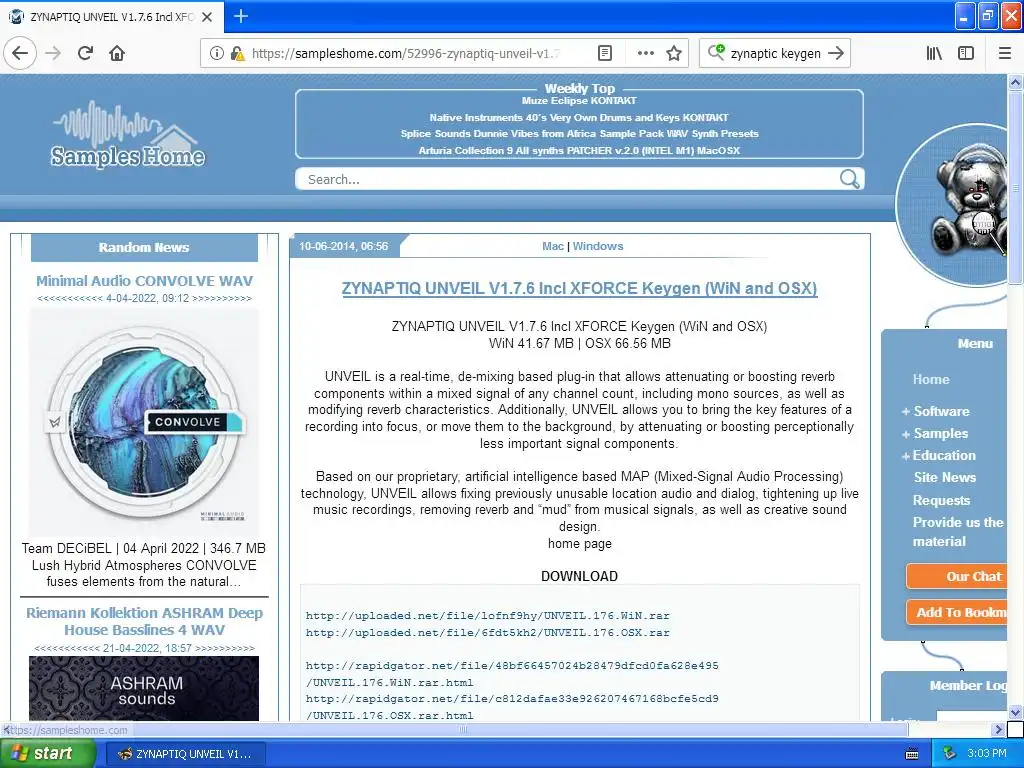
Task: Toggle the sidebar panel icon
Action: coord(966,54)
